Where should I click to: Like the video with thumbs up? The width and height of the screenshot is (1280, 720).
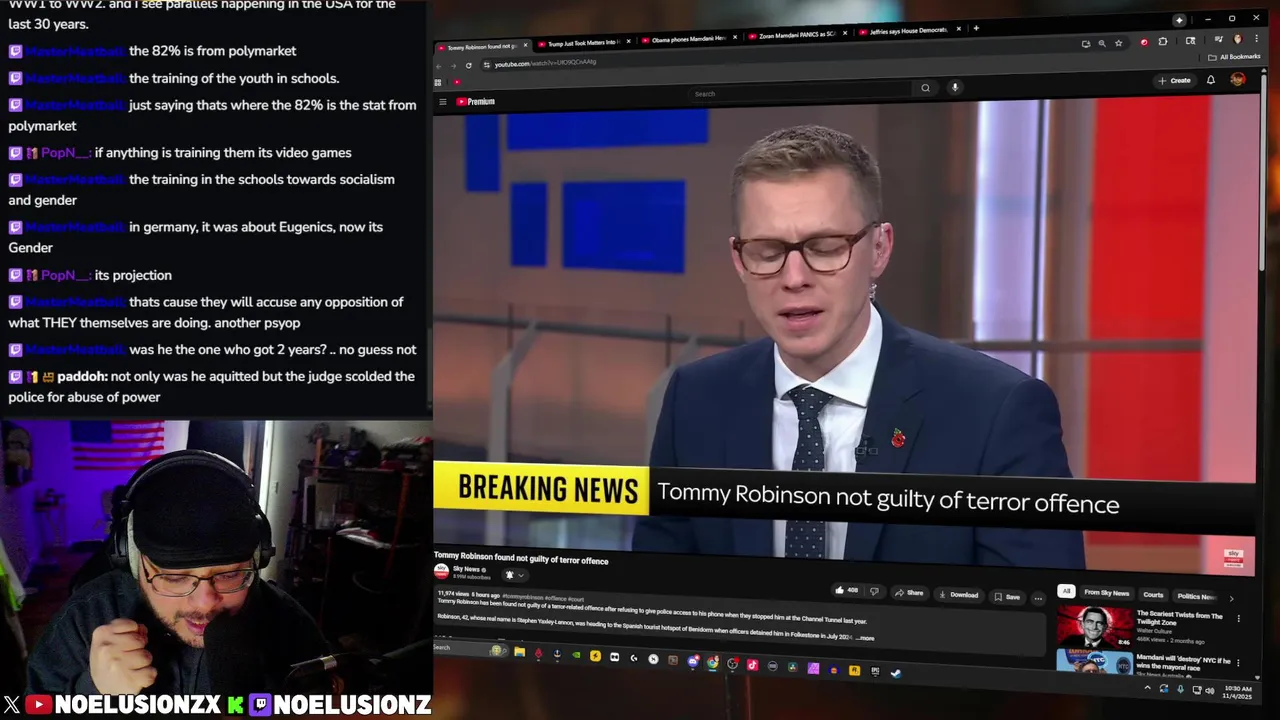pyautogui.click(x=846, y=591)
